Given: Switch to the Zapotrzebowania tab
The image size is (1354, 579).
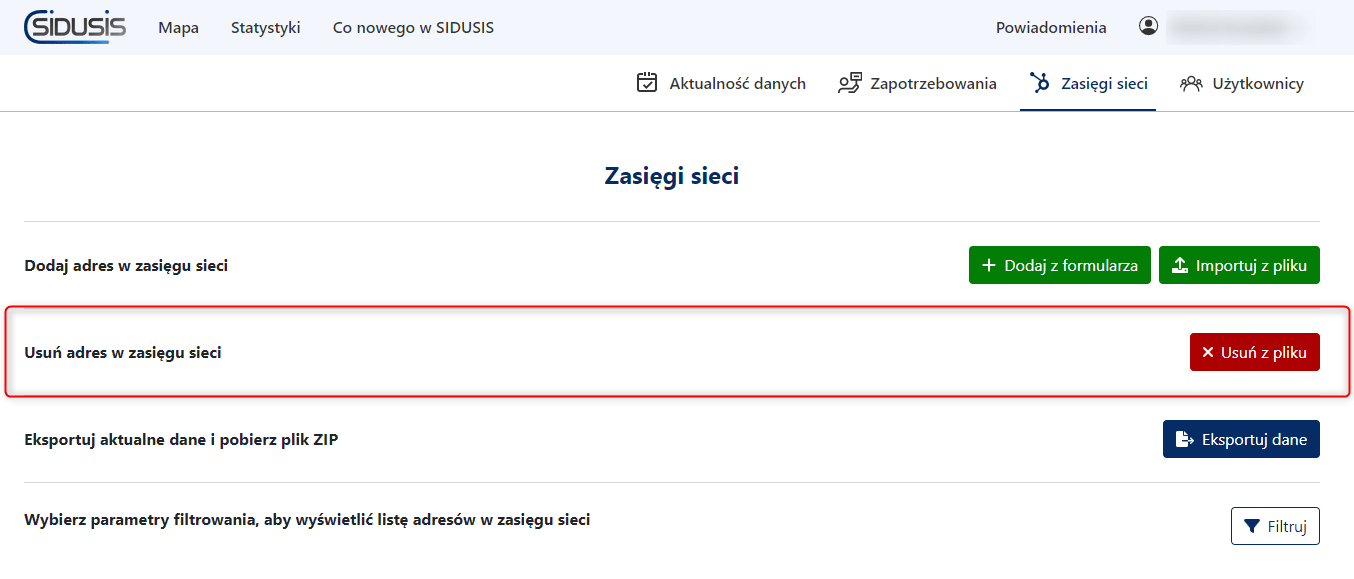Looking at the screenshot, I should pyautogui.click(x=933, y=84).
